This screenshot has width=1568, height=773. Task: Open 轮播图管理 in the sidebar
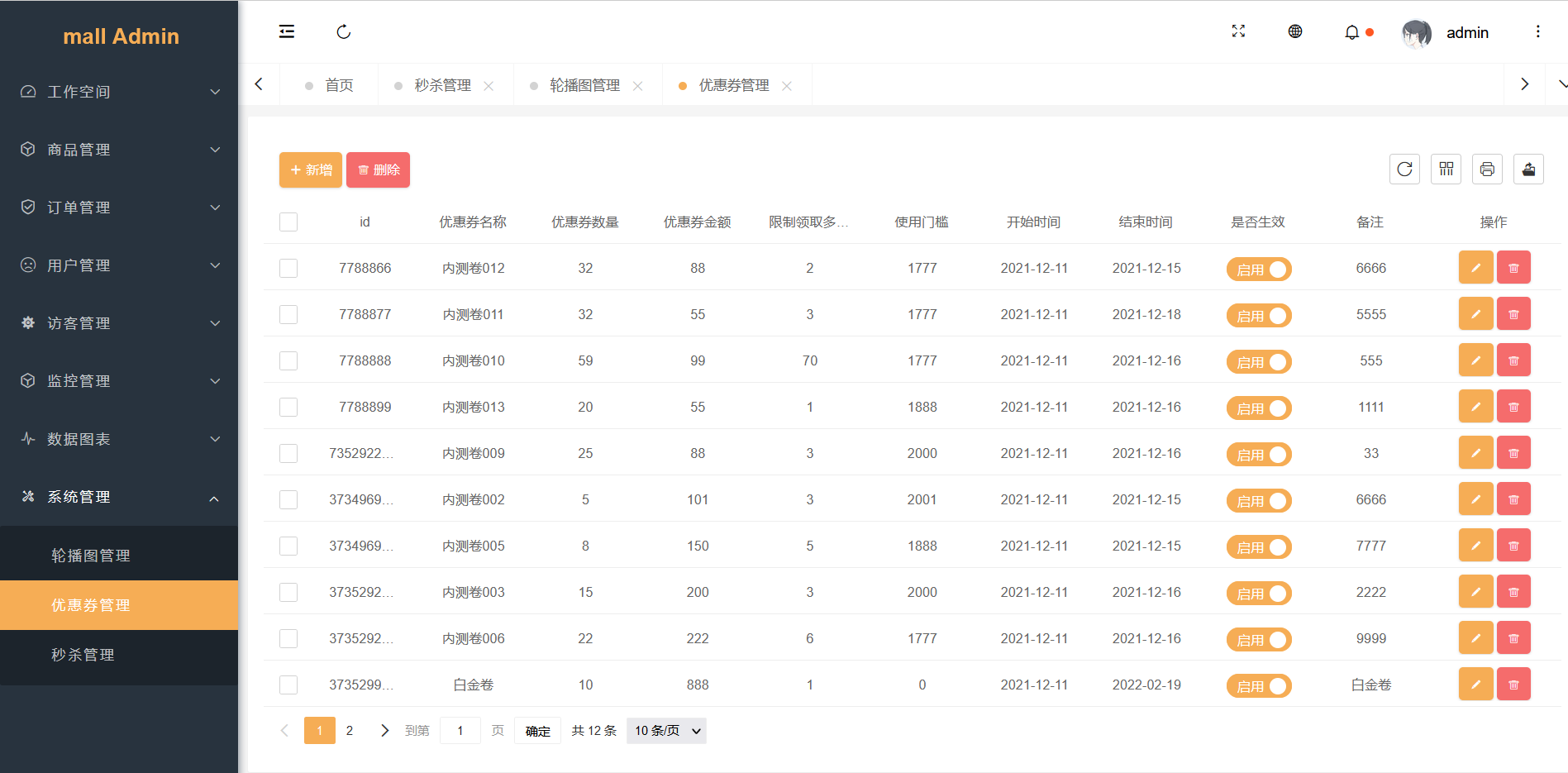pyautogui.click(x=119, y=556)
